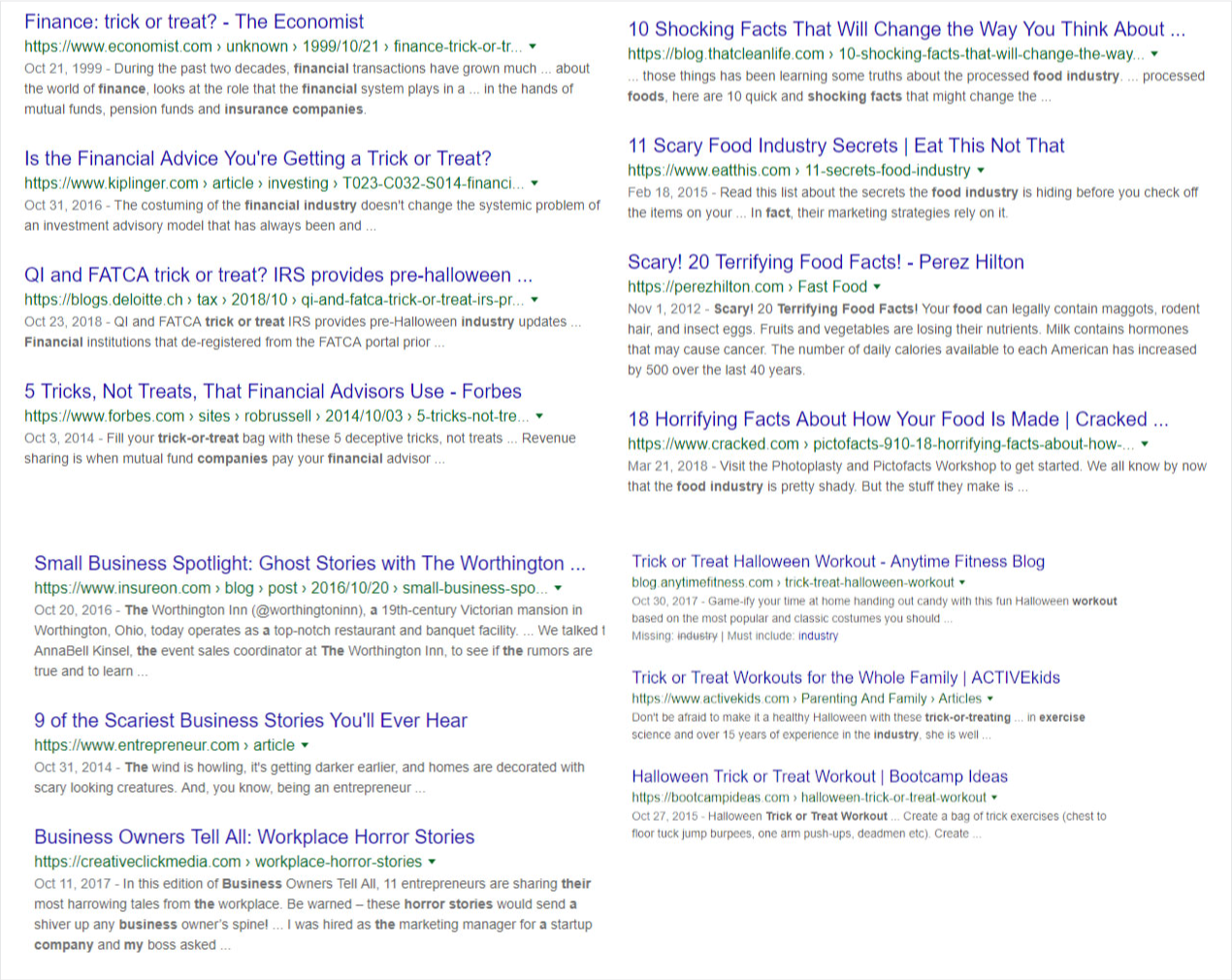Click the snippet dated Oct 21, 1999
This screenshot has height=980, width=1232.
[307, 89]
